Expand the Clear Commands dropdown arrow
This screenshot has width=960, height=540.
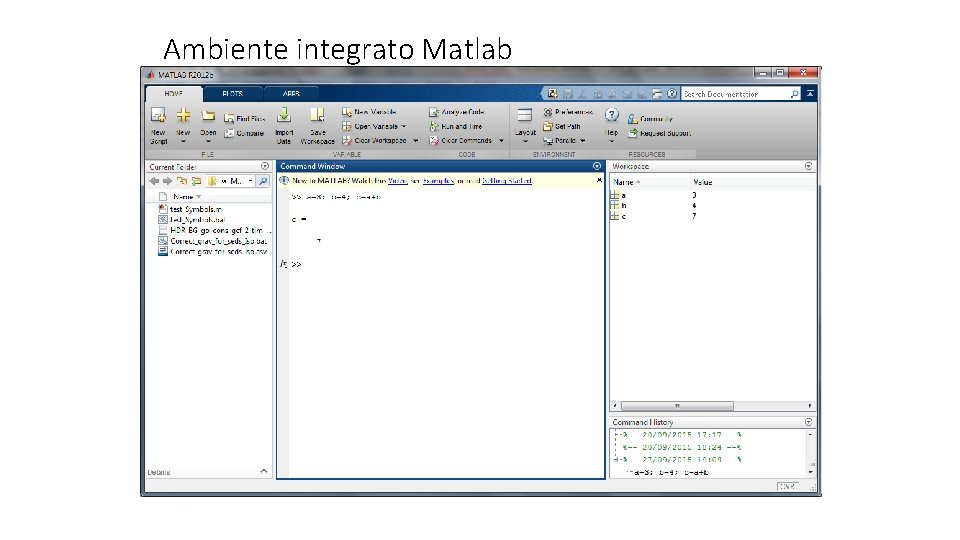click(501, 141)
